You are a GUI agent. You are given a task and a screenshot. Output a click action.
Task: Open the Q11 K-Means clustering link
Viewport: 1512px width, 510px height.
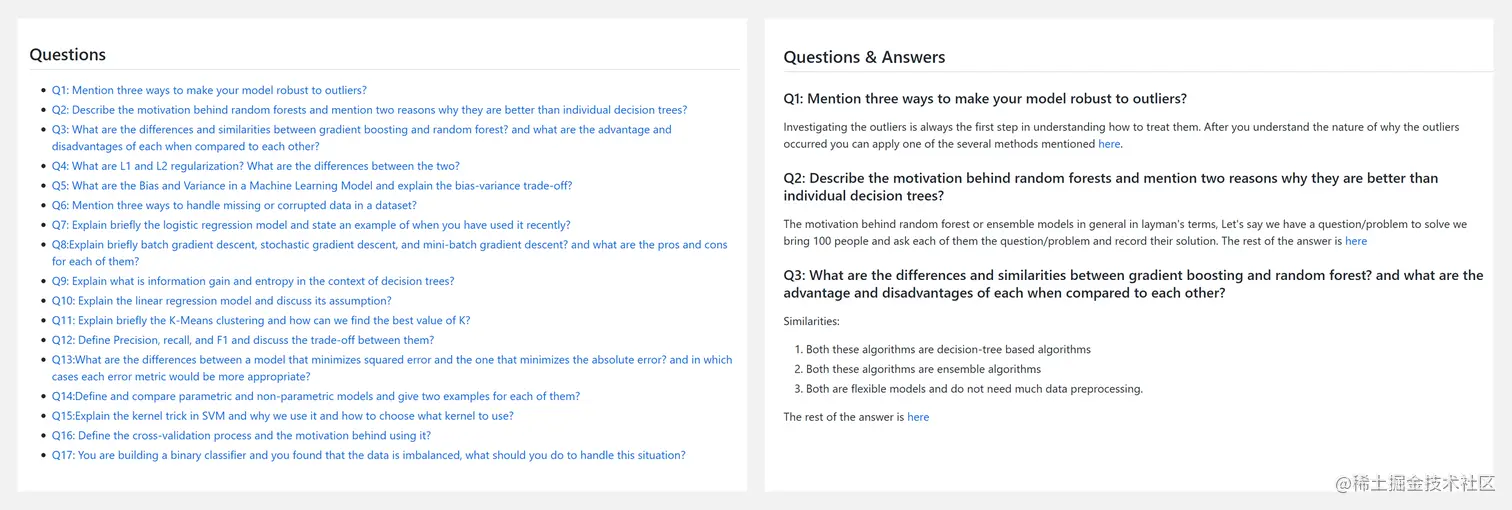click(261, 321)
